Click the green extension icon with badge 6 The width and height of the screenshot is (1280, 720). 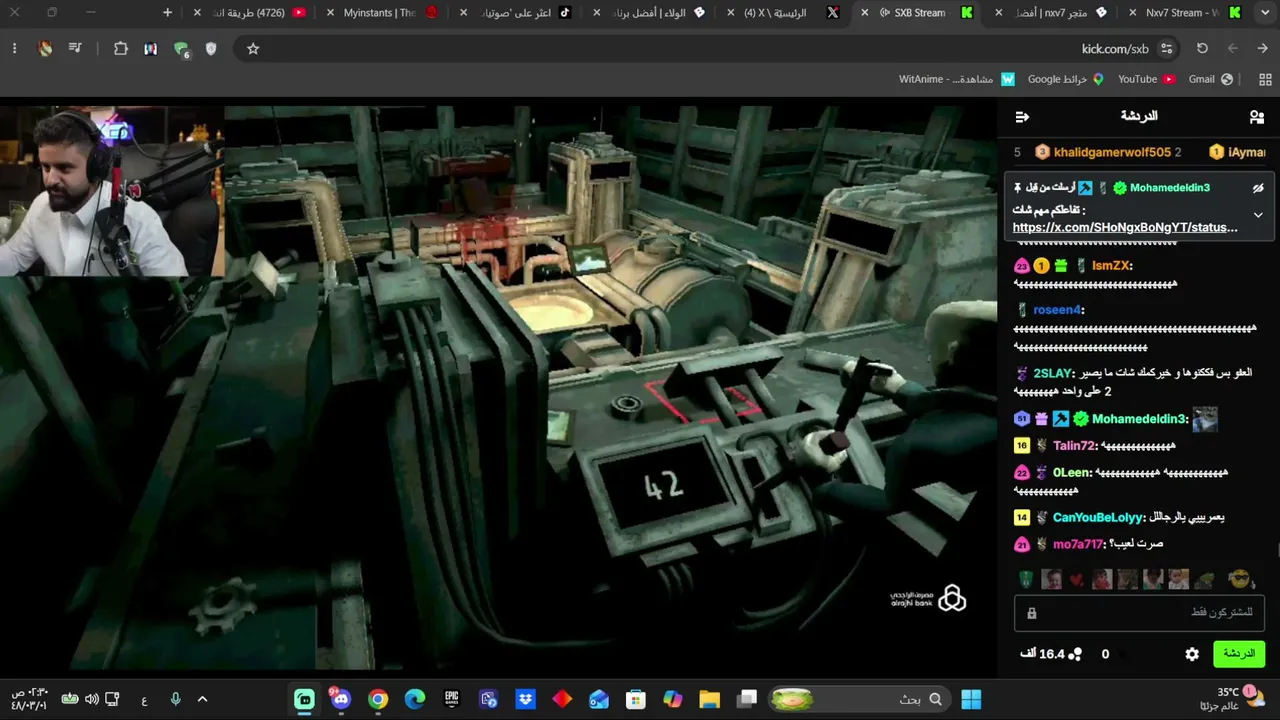(181, 49)
